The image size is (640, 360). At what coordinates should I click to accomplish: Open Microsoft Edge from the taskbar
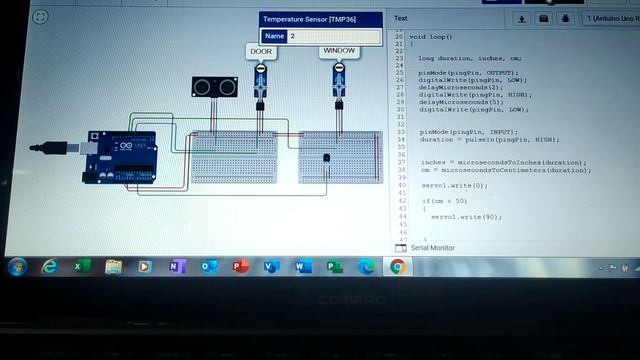click(366, 267)
